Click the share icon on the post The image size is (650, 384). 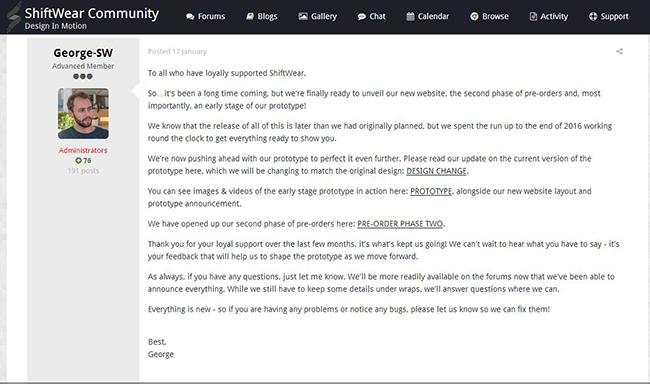(619, 51)
